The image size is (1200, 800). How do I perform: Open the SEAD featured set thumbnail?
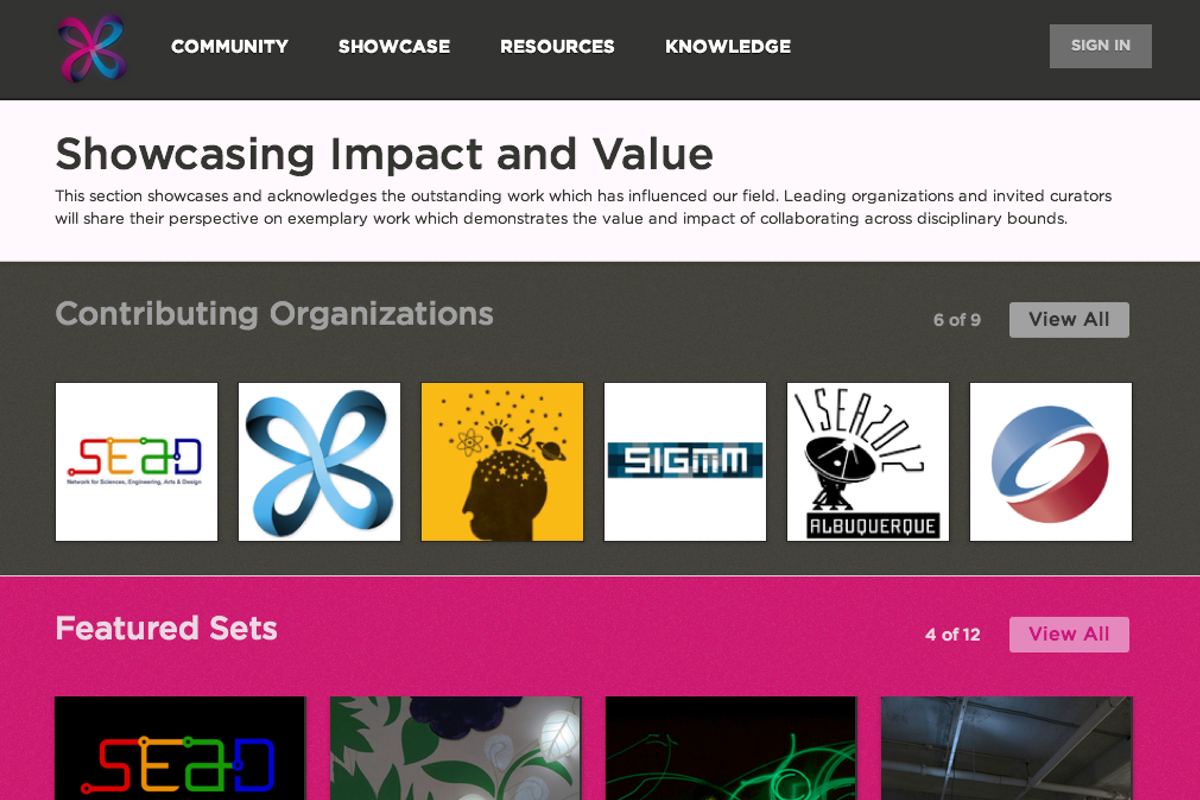pyautogui.click(x=180, y=748)
